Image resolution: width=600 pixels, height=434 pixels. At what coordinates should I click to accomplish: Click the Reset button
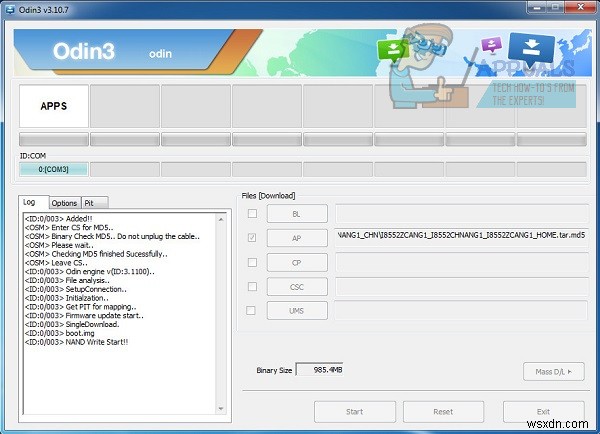(x=443, y=412)
